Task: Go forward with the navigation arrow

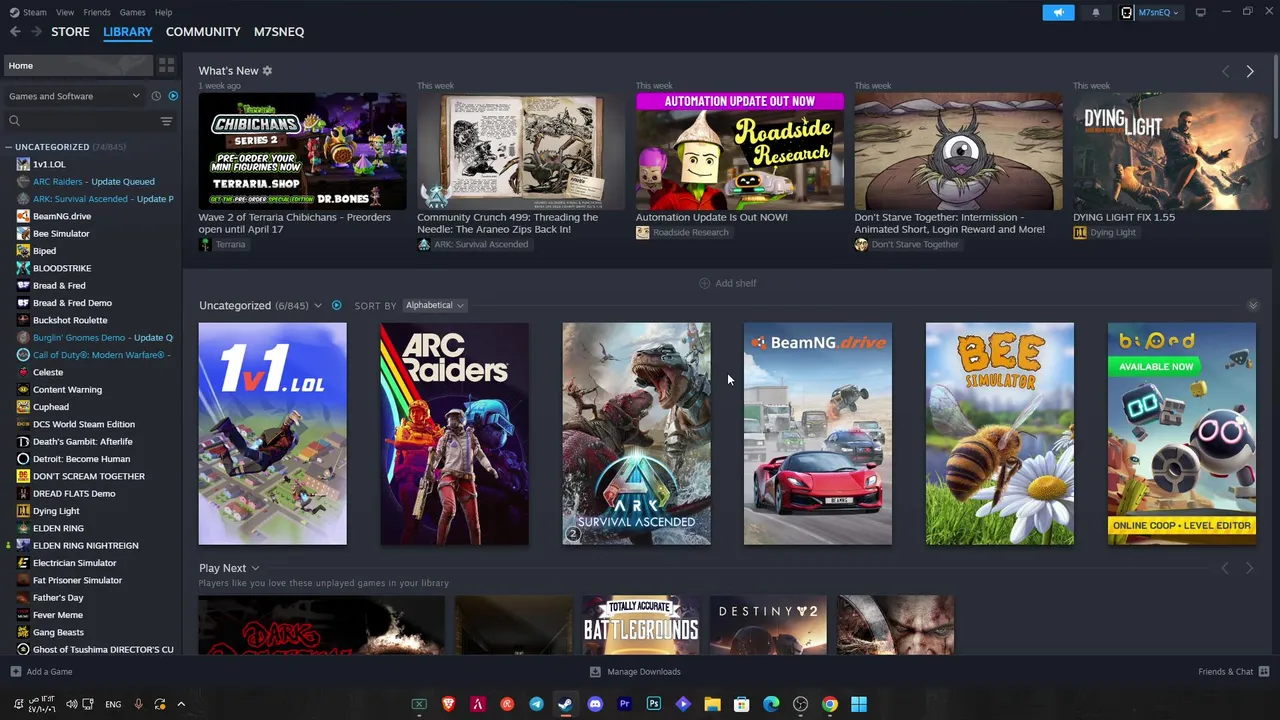Action: tap(36, 32)
